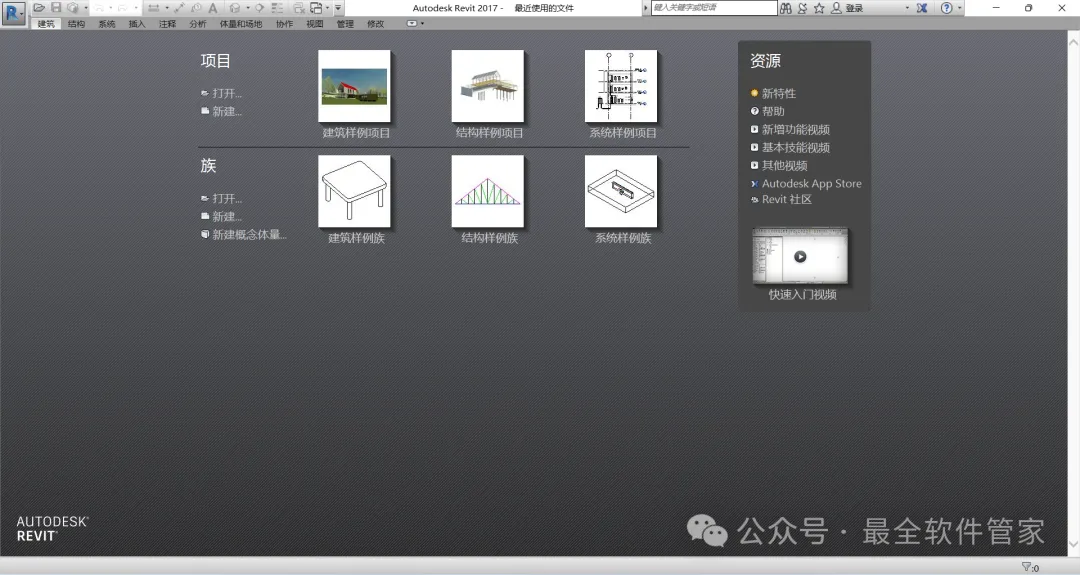Click the Communication Center satellite icon
The image size is (1080, 575).
point(802,8)
